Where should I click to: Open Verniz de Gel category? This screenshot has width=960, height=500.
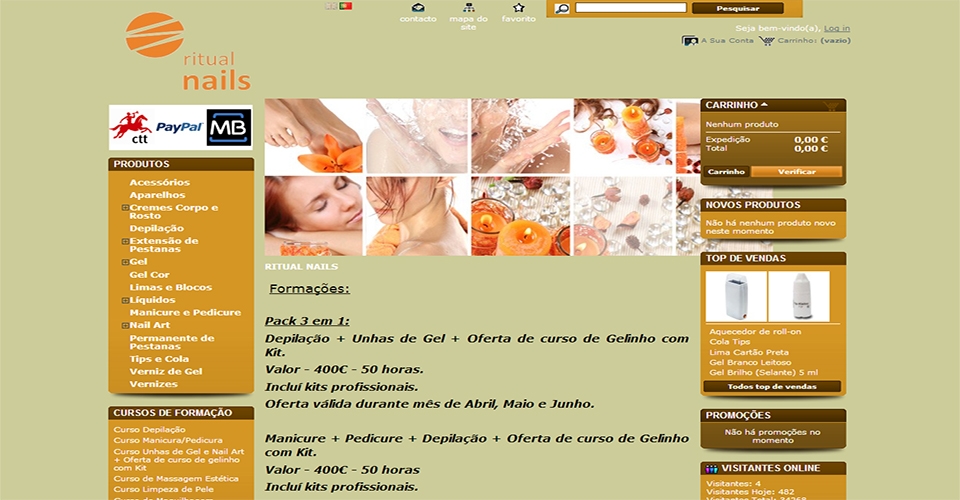click(x=165, y=371)
